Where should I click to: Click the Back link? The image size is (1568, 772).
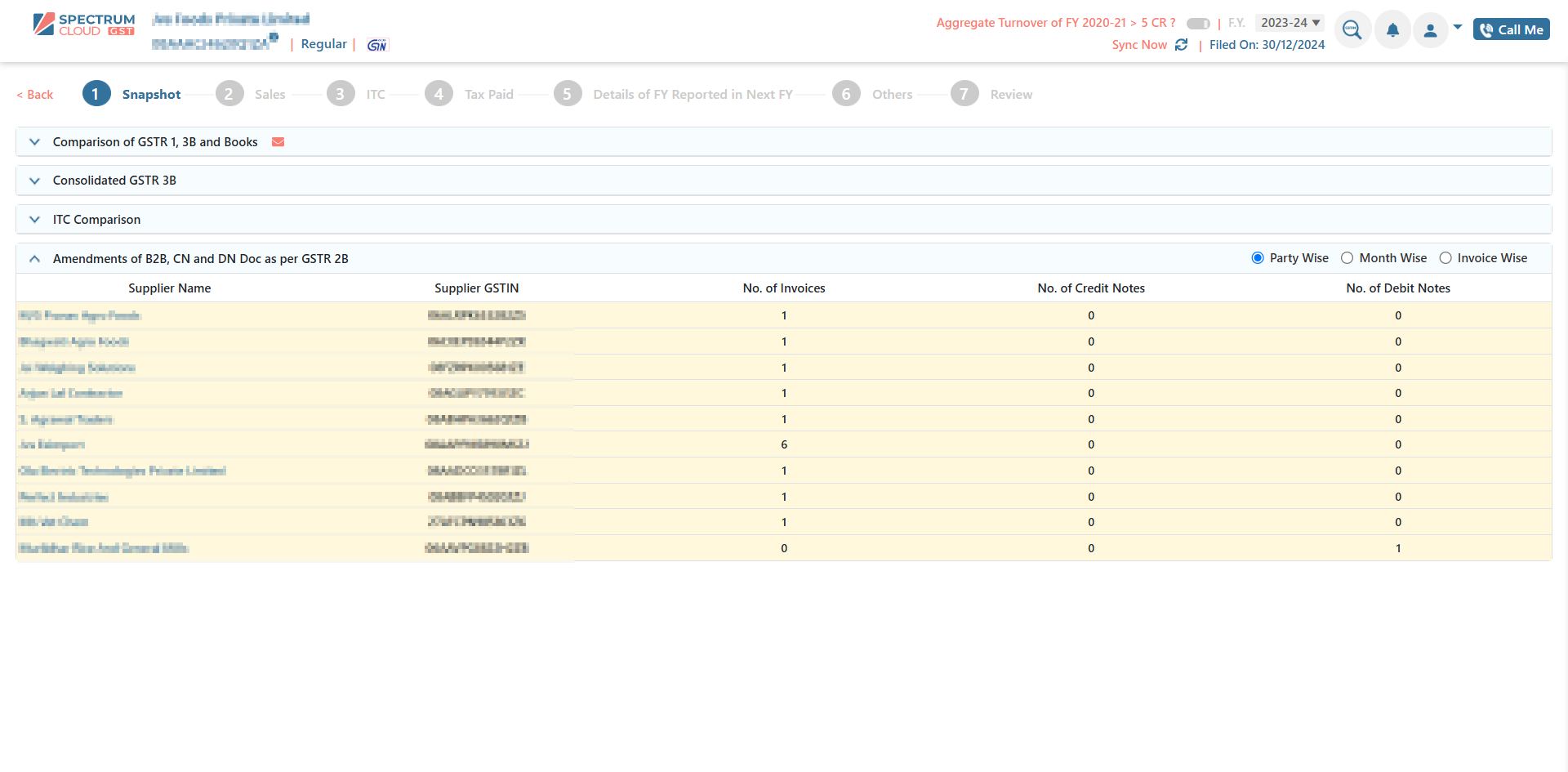[35, 95]
